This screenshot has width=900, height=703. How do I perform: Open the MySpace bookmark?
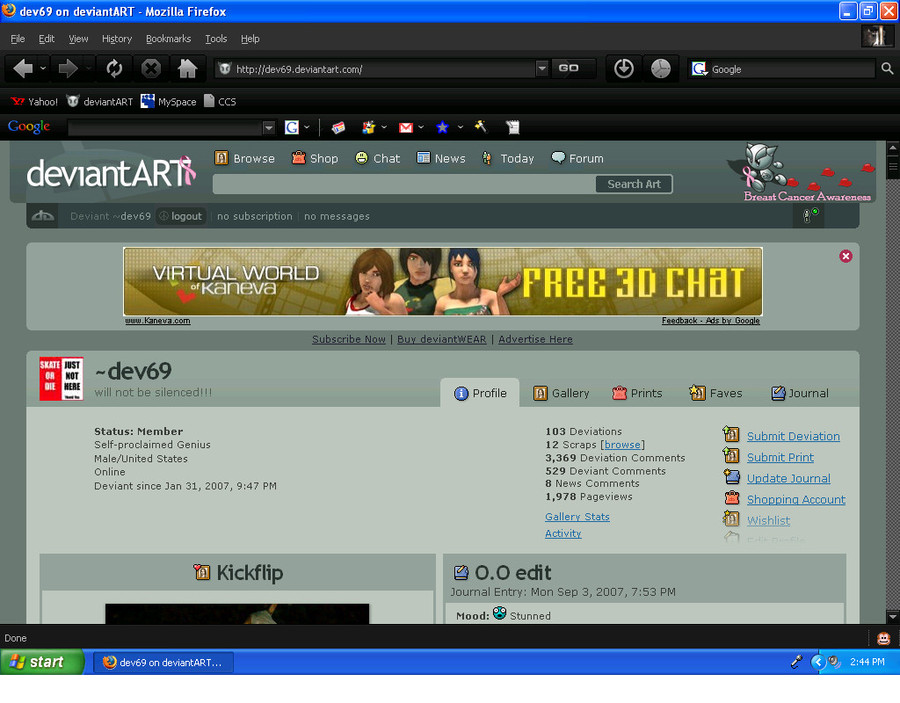coord(169,102)
